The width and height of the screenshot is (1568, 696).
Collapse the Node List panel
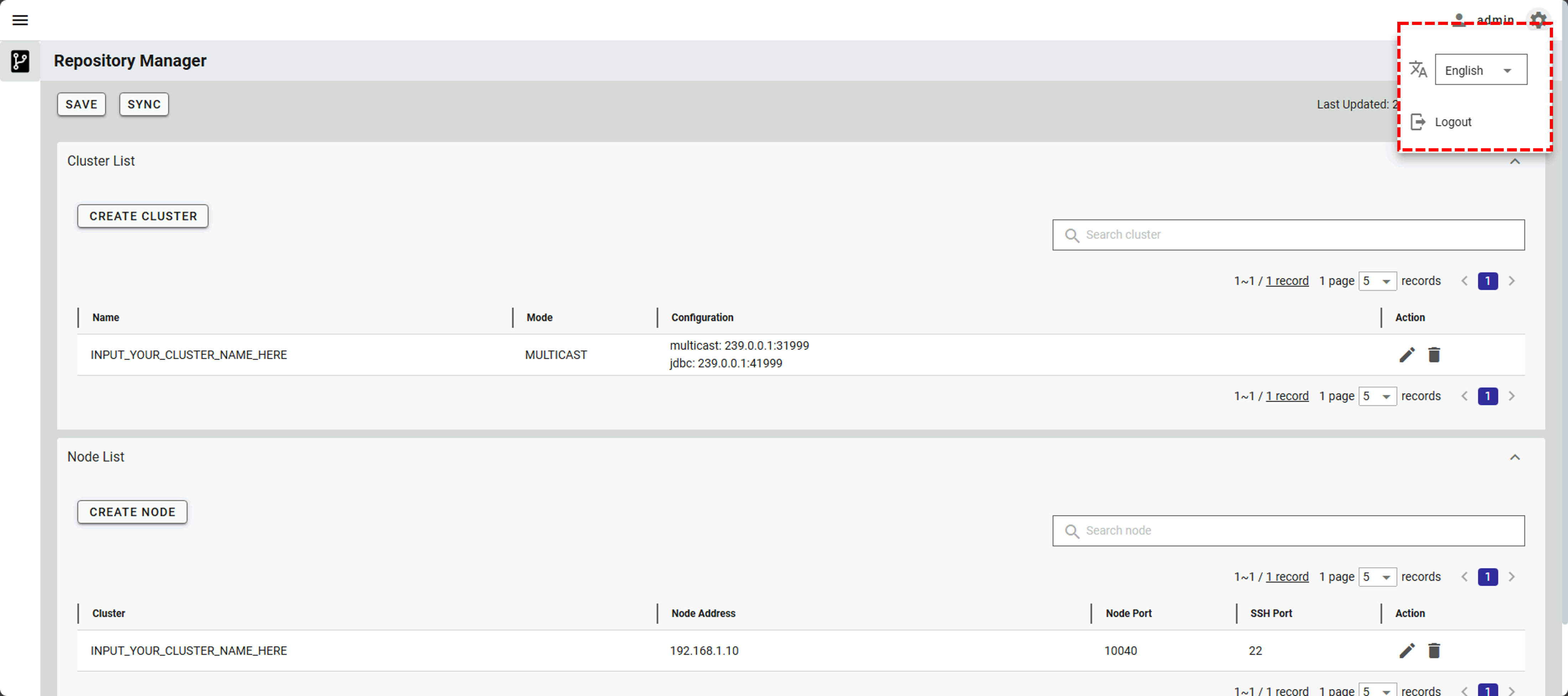click(x=1515, y=457)
